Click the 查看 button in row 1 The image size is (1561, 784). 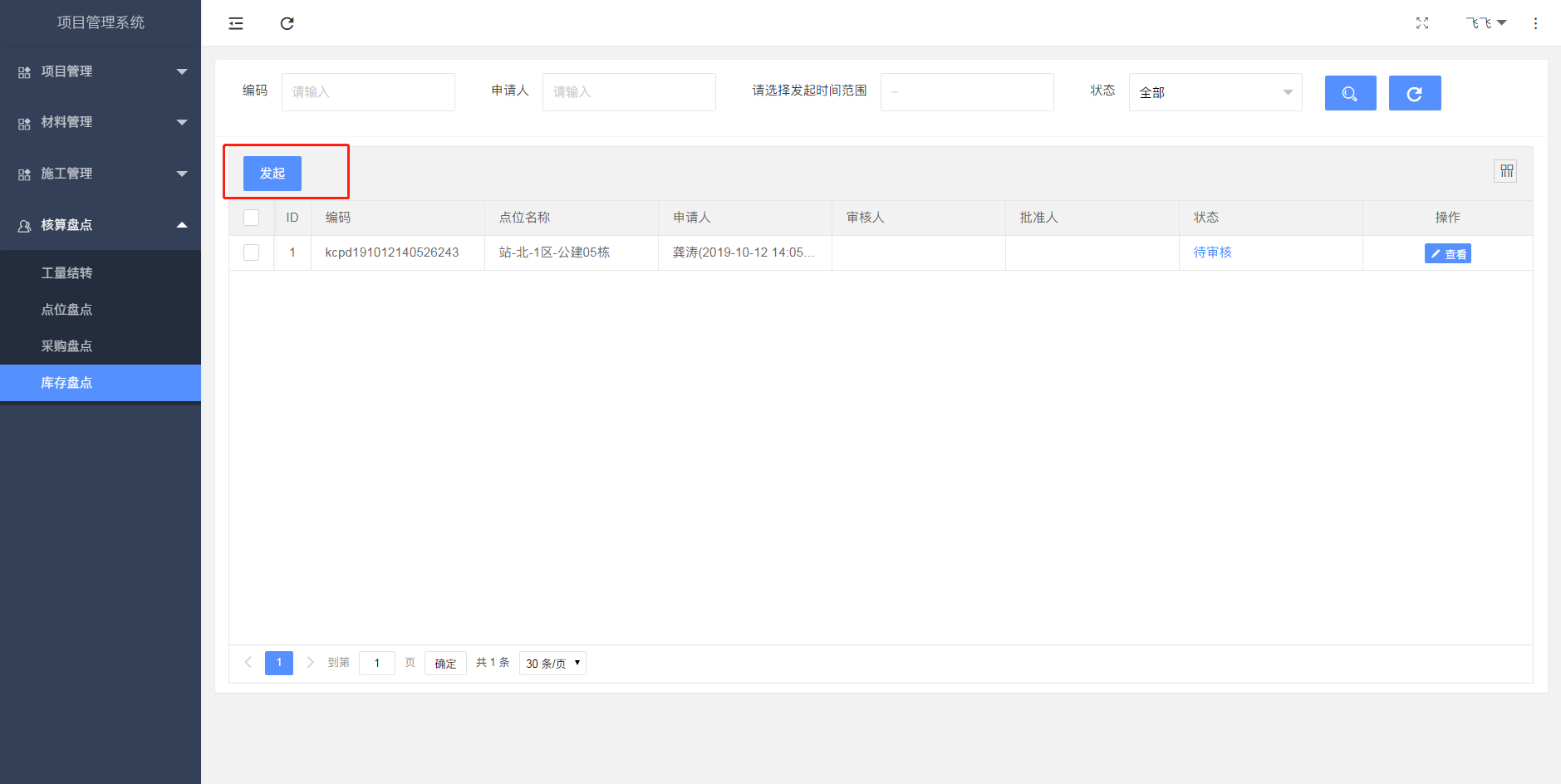[1448, 253]
